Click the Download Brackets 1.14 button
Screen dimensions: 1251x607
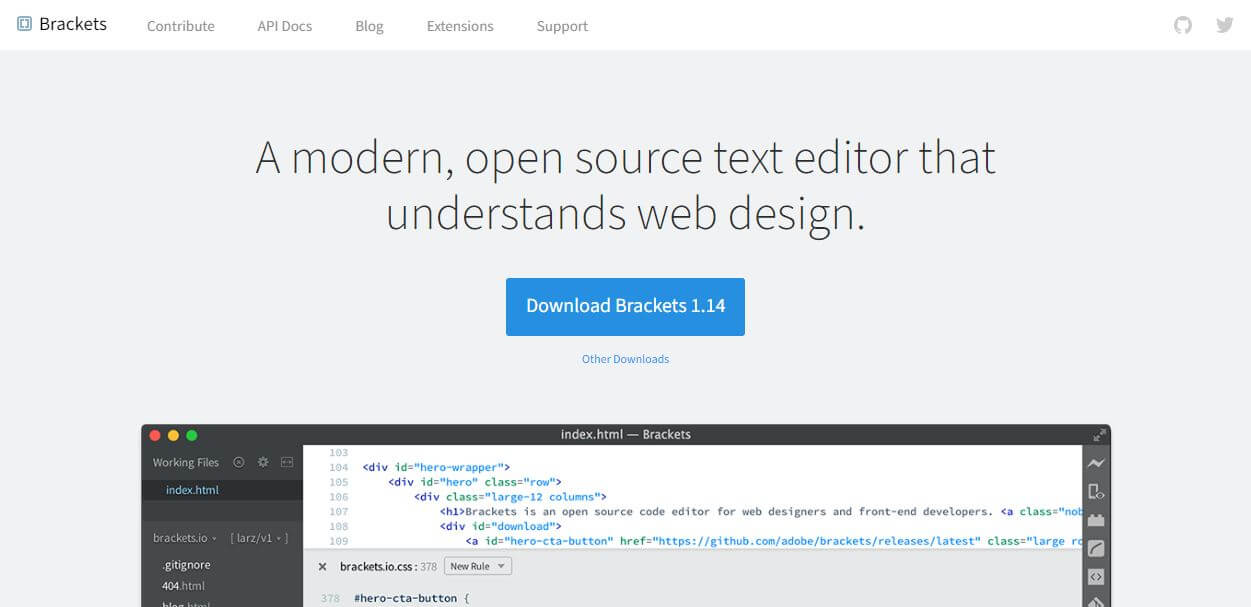point(625,307)
